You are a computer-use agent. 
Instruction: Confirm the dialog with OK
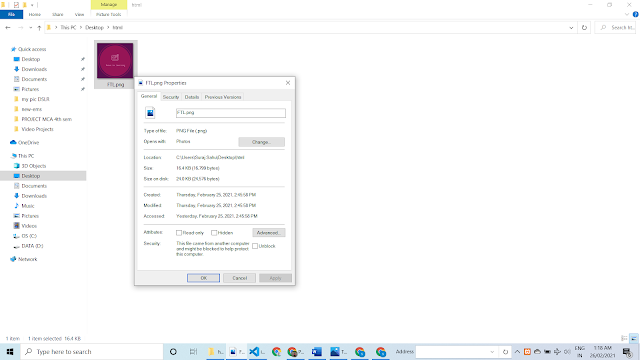[x=203, y=278]
